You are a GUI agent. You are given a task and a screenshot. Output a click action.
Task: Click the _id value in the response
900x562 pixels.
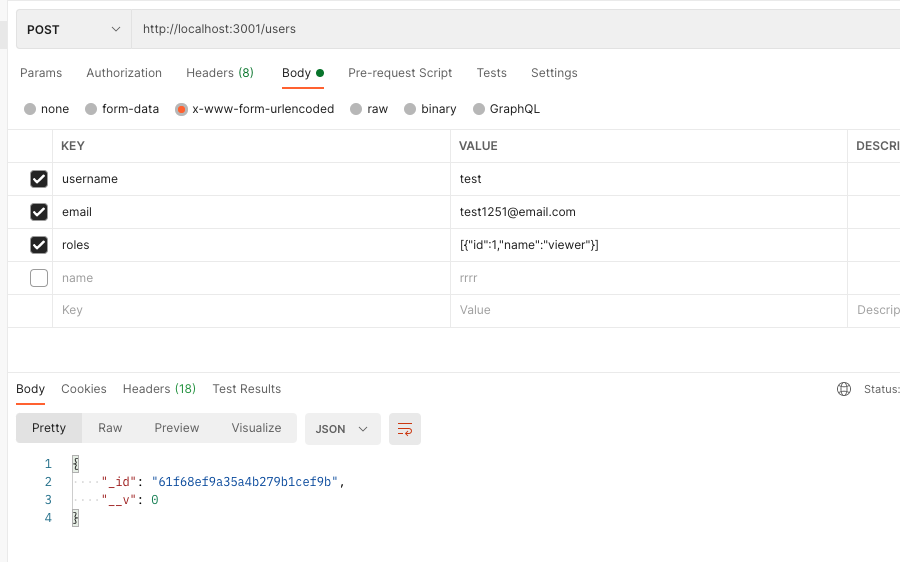tap(245, 482)
